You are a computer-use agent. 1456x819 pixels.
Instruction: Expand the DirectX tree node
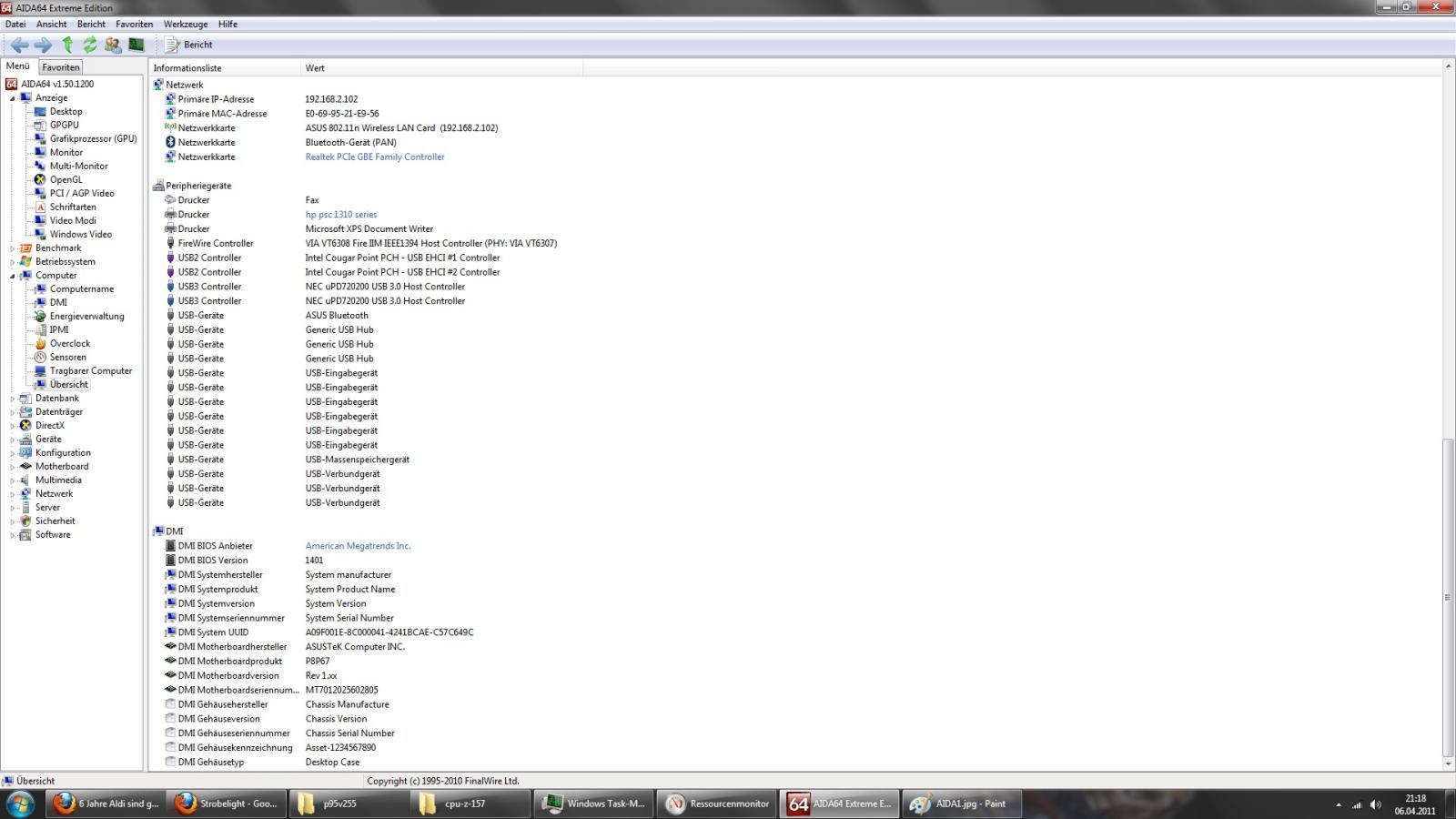13,426
